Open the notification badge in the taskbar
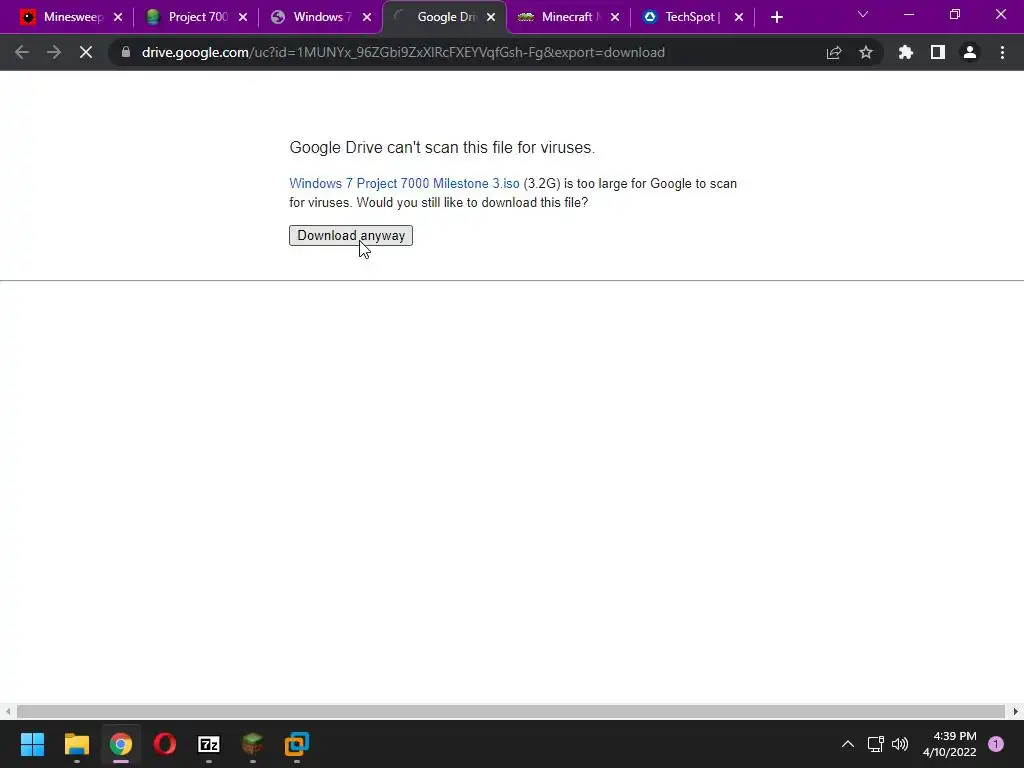 (996, 744)
